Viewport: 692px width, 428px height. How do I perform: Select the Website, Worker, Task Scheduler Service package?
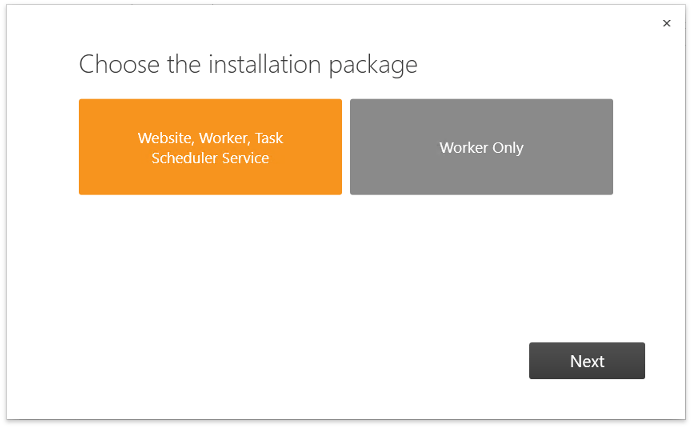[x=210, y=147]
